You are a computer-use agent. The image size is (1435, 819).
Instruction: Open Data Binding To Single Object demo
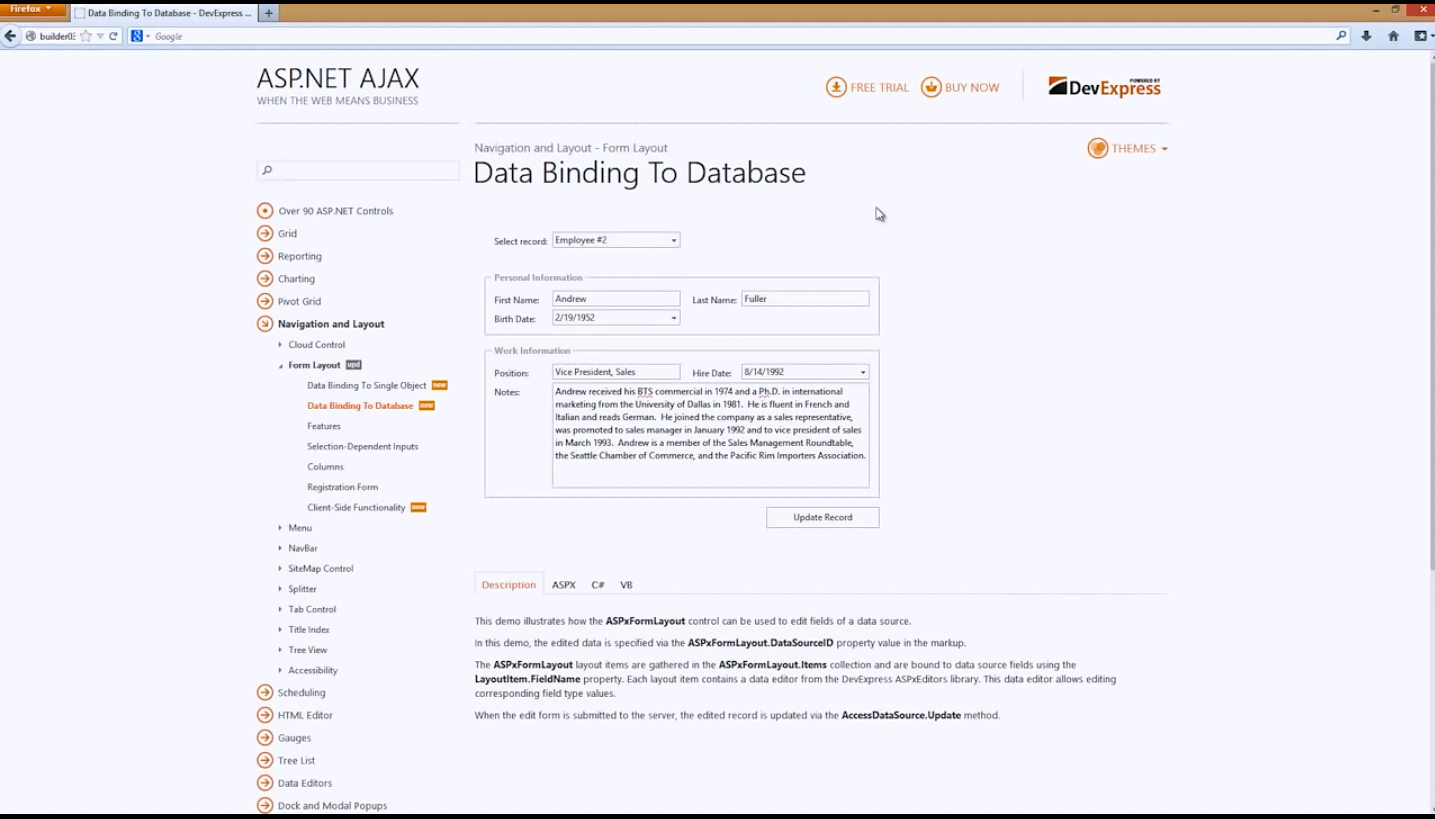[x=367, y=385]
